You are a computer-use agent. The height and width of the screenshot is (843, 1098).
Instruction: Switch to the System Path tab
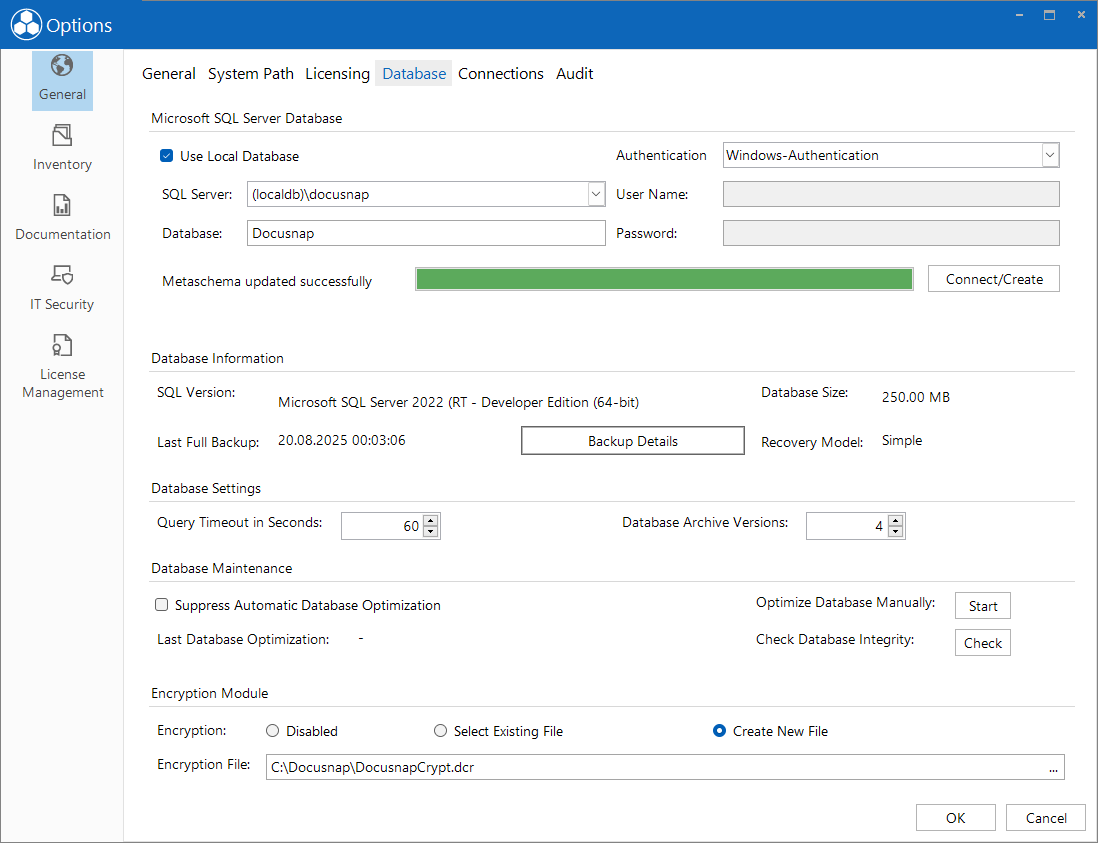point(251,74)
